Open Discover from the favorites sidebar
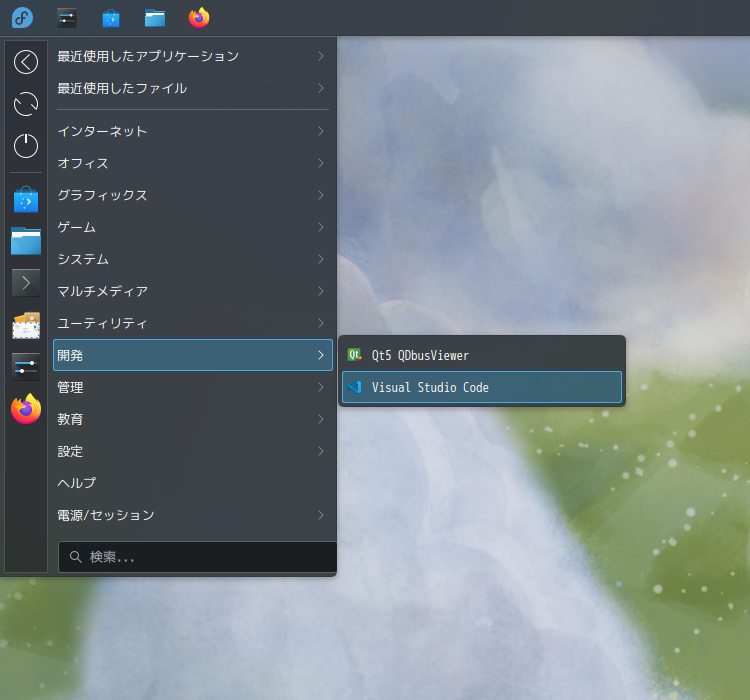 (26, 200)
